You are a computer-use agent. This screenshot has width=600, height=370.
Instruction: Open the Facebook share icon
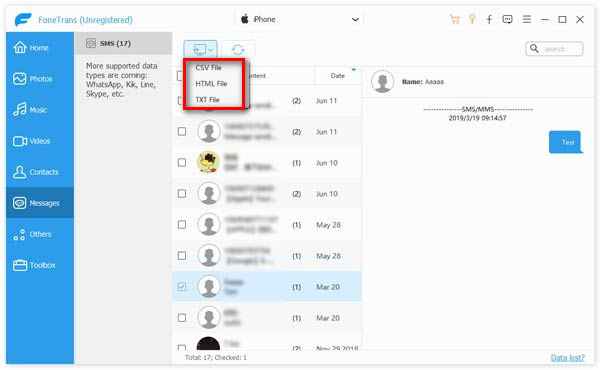tap(489, 19)
